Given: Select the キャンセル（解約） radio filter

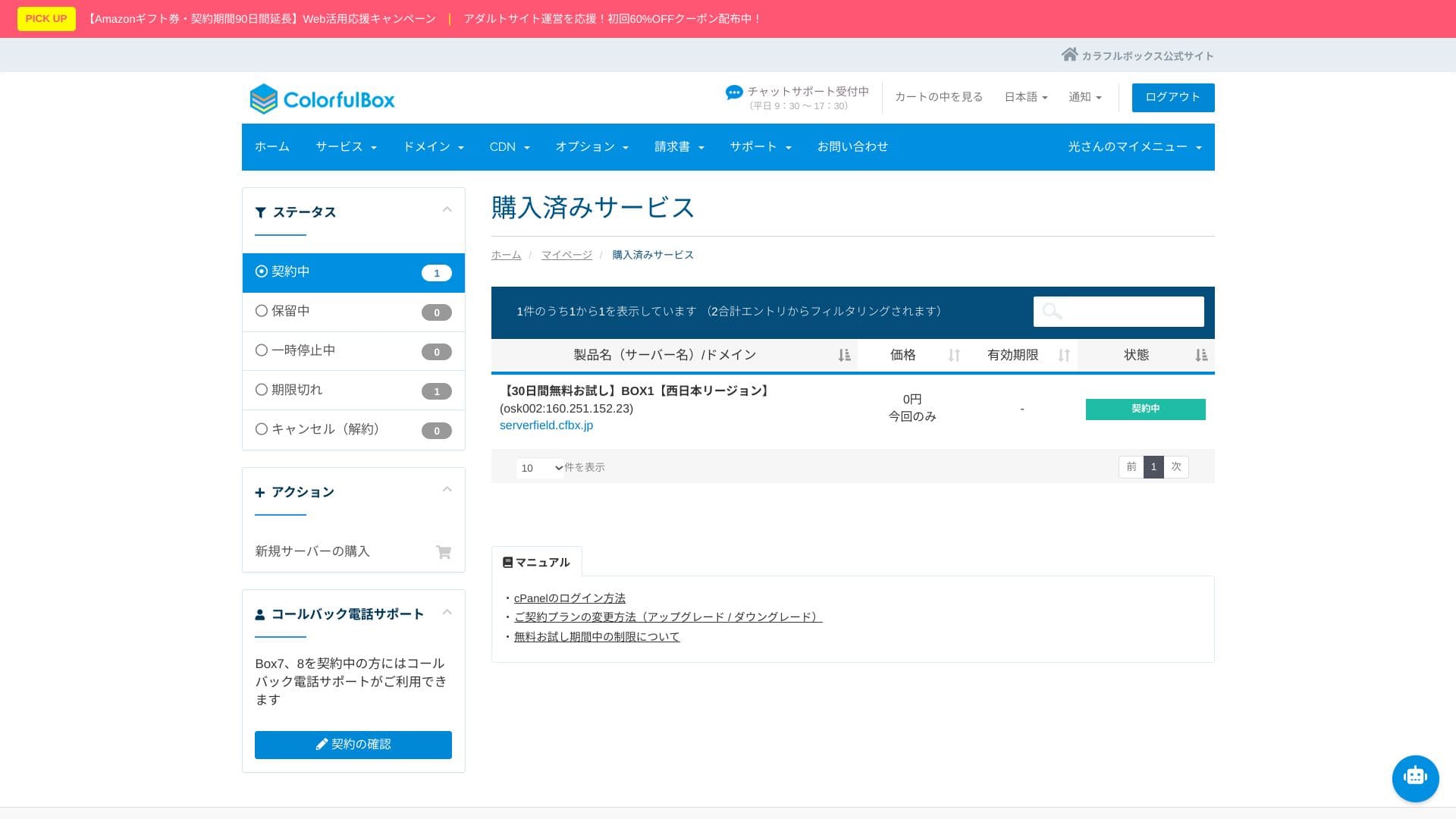Looking at the screenshot, I should 262,429.
